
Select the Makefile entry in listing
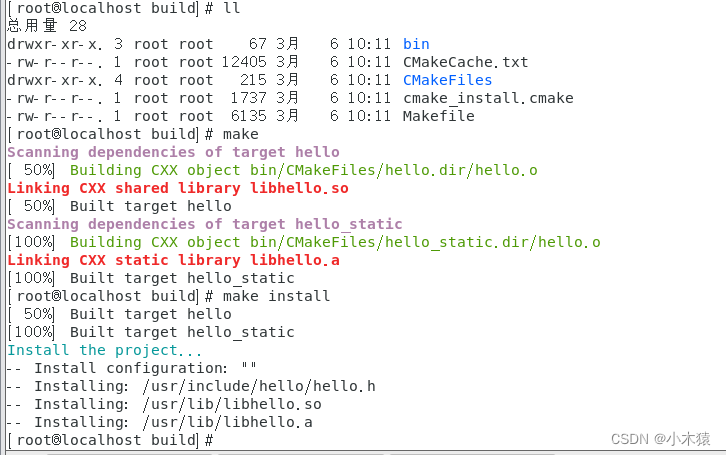click(438, 116)
